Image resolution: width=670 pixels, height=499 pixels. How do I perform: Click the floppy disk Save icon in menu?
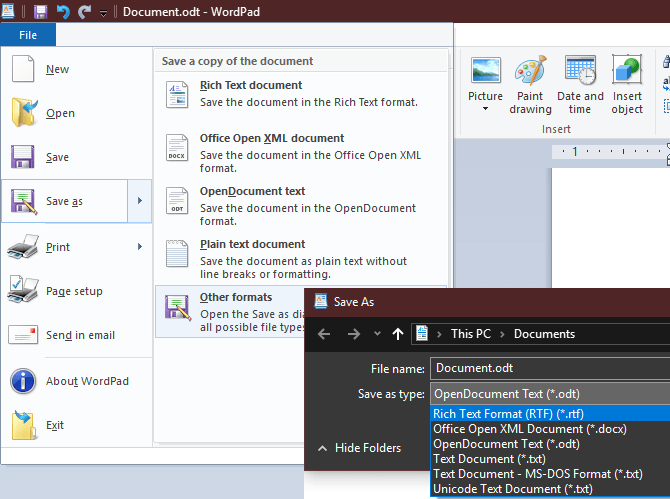coord(23,157)
